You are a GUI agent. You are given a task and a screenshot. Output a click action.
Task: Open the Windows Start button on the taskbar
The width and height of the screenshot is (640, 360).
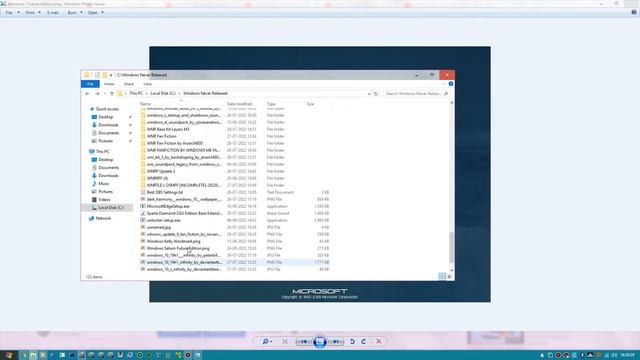9,355
